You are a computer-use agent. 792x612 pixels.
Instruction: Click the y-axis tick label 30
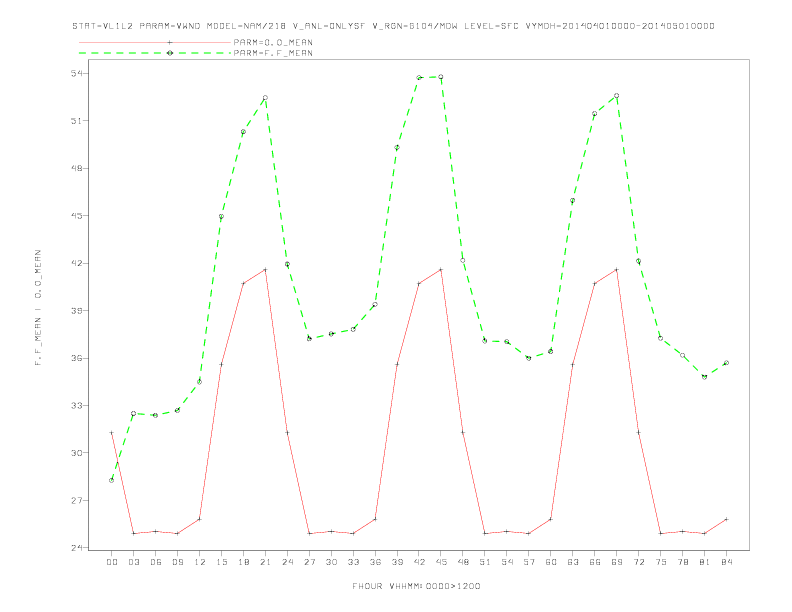pyautogui.click(x=76, y=453)
